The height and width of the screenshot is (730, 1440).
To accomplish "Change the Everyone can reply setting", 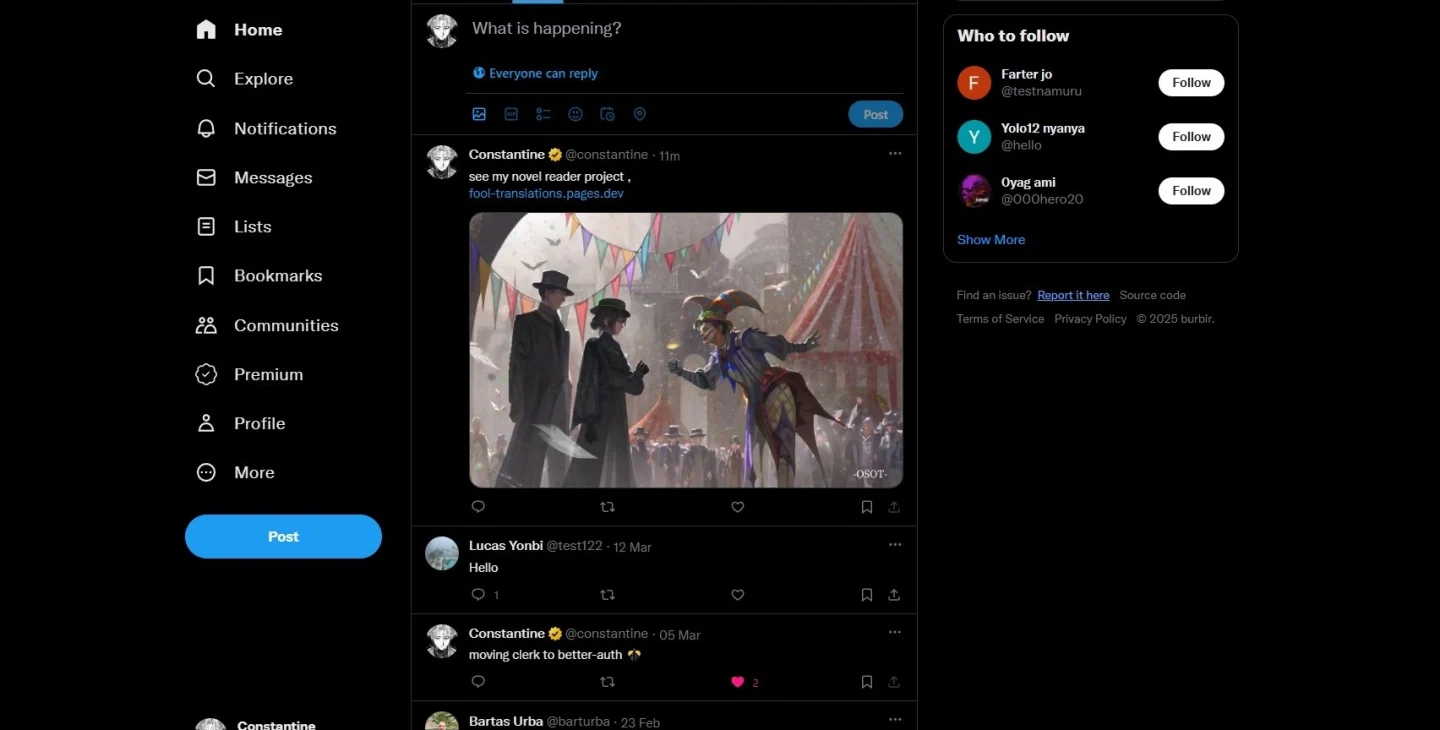I will [535, 73].
